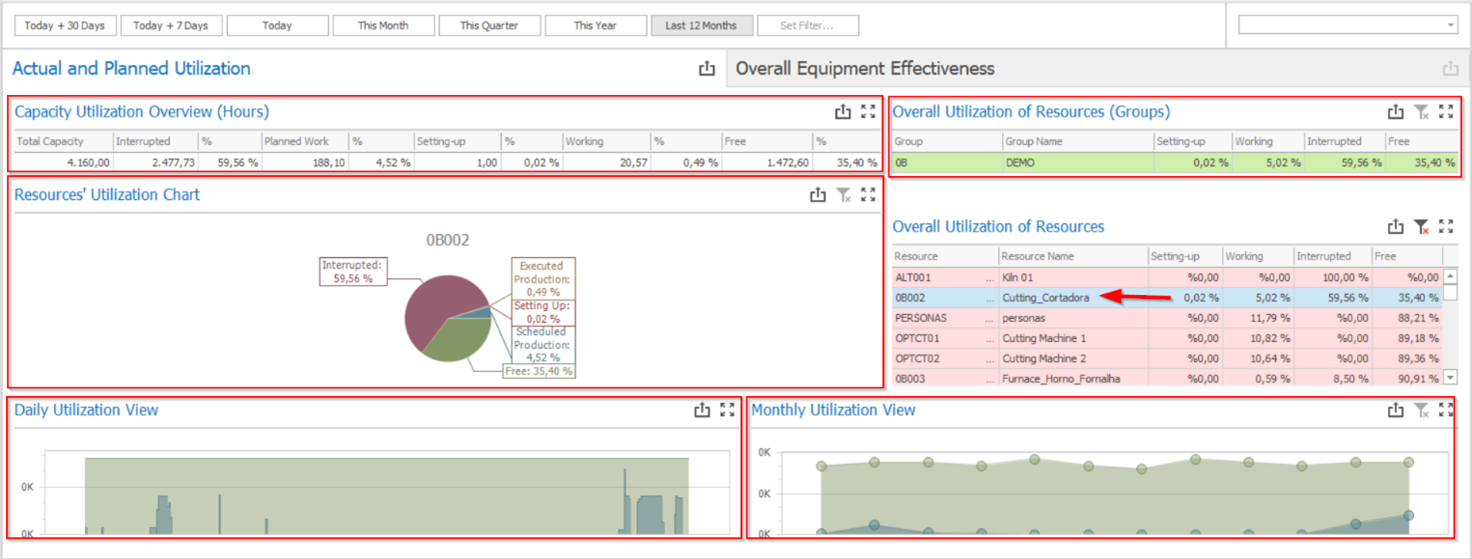Screen dimensions: 1472x559
Task: Maximize the Daily Utilization View panel
Action: coord(727,410)
